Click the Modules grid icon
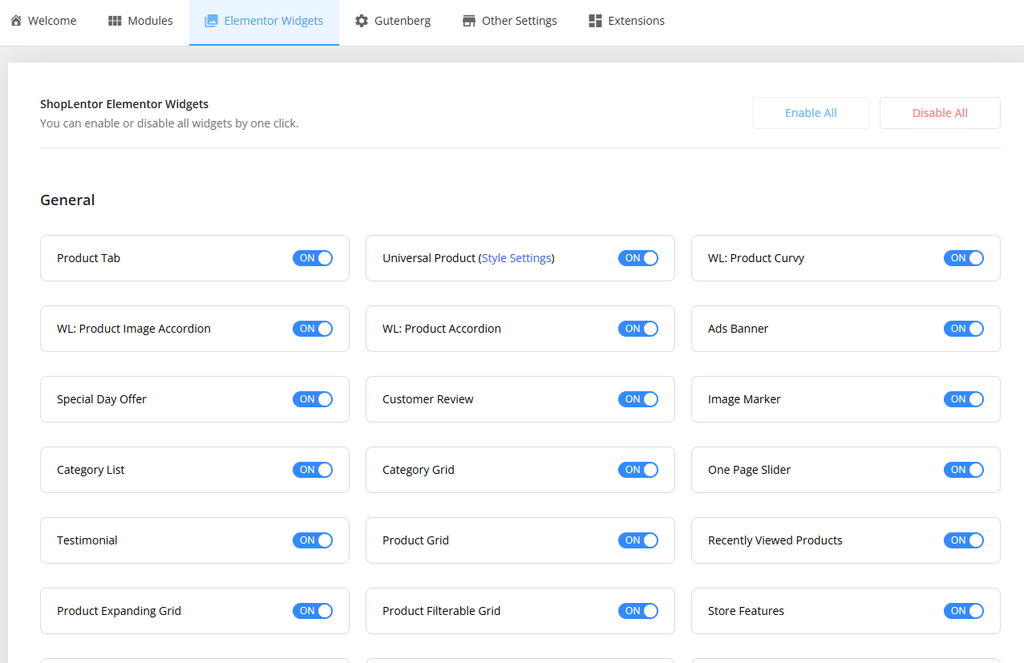 point(115,21)
